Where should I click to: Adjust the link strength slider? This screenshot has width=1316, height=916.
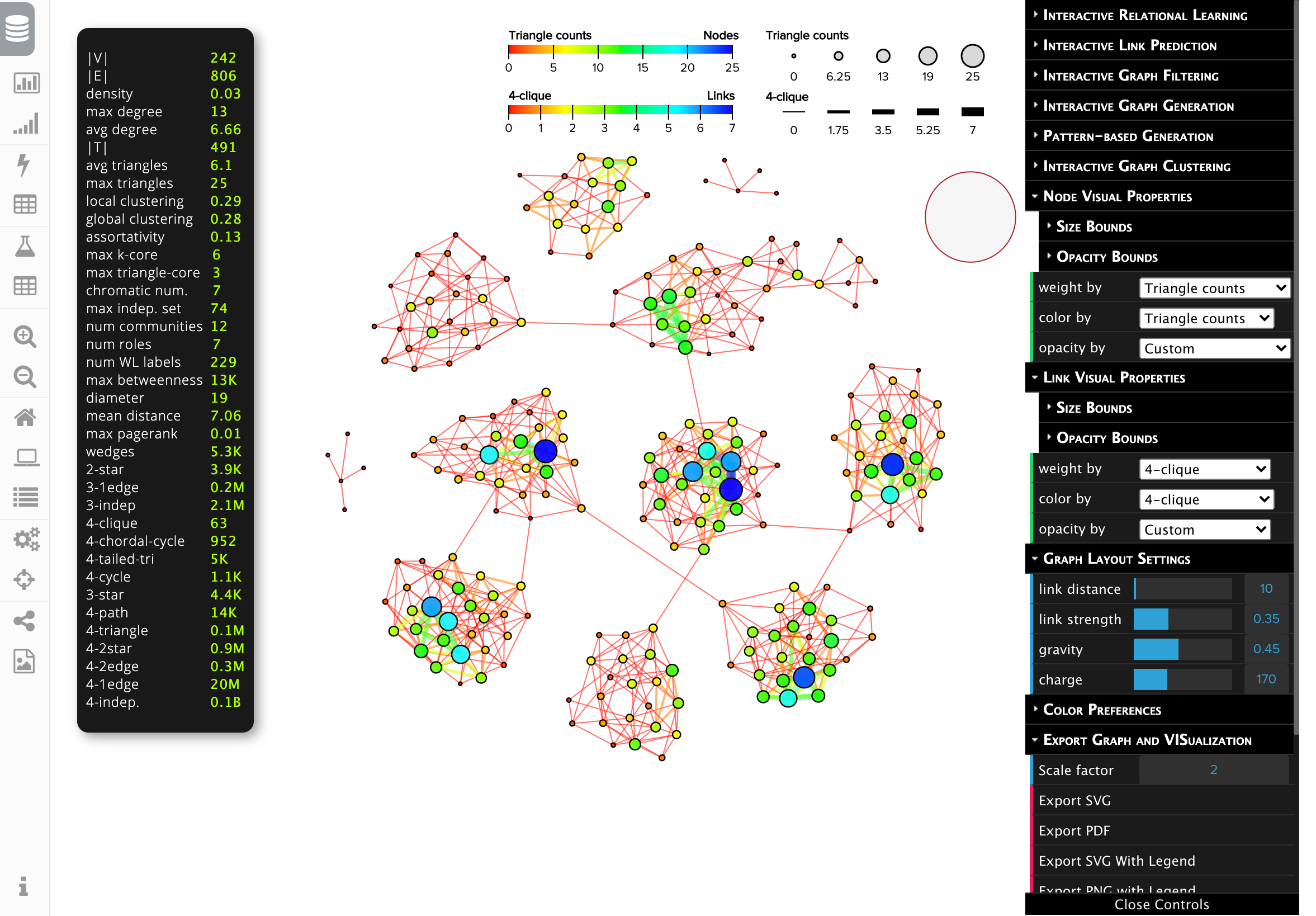(1183, 619)
